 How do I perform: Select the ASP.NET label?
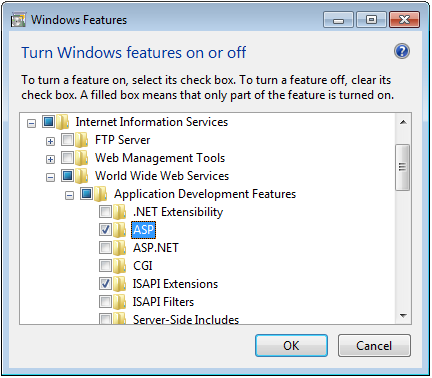coord(156,248)
